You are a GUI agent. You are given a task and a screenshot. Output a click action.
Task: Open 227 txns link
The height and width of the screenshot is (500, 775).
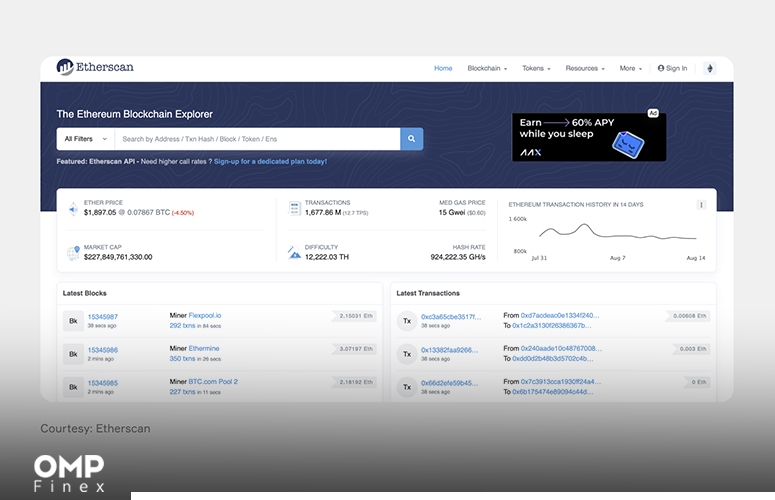pos(182,392)
